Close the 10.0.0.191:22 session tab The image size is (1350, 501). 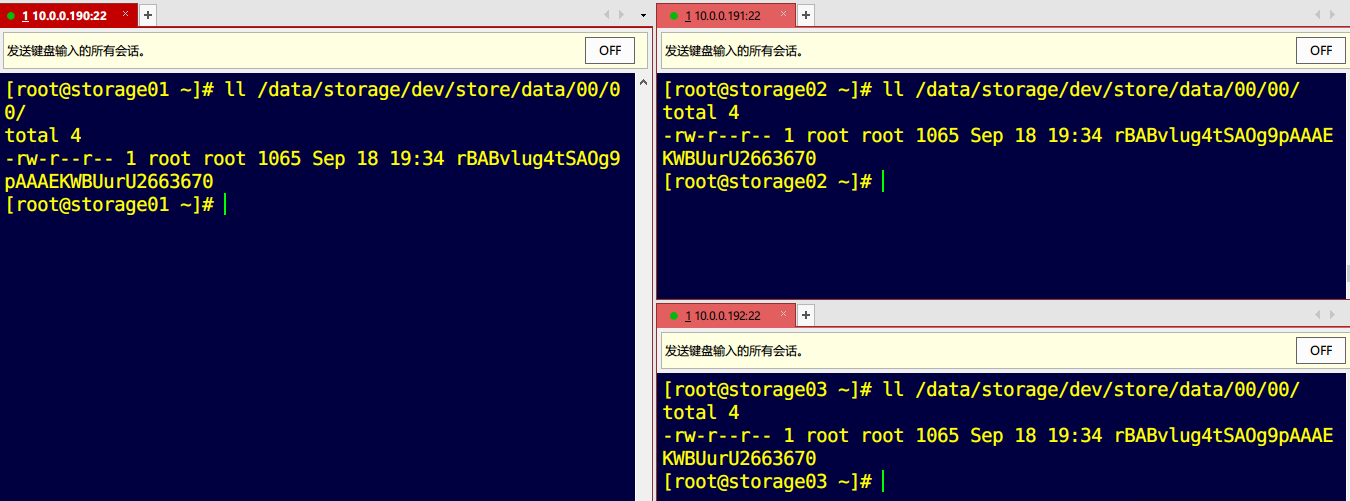(783, 15)
